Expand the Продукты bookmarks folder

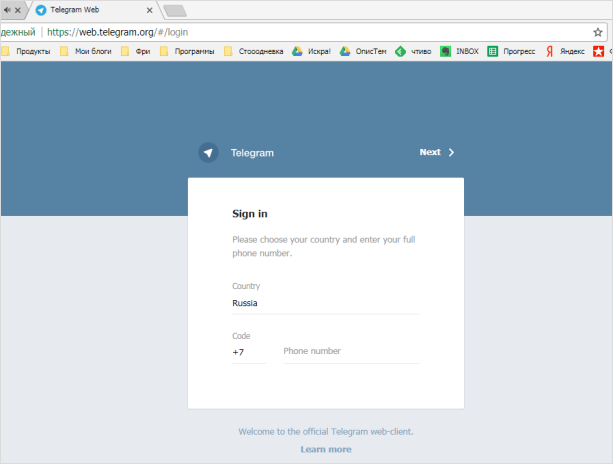[26, 51]
